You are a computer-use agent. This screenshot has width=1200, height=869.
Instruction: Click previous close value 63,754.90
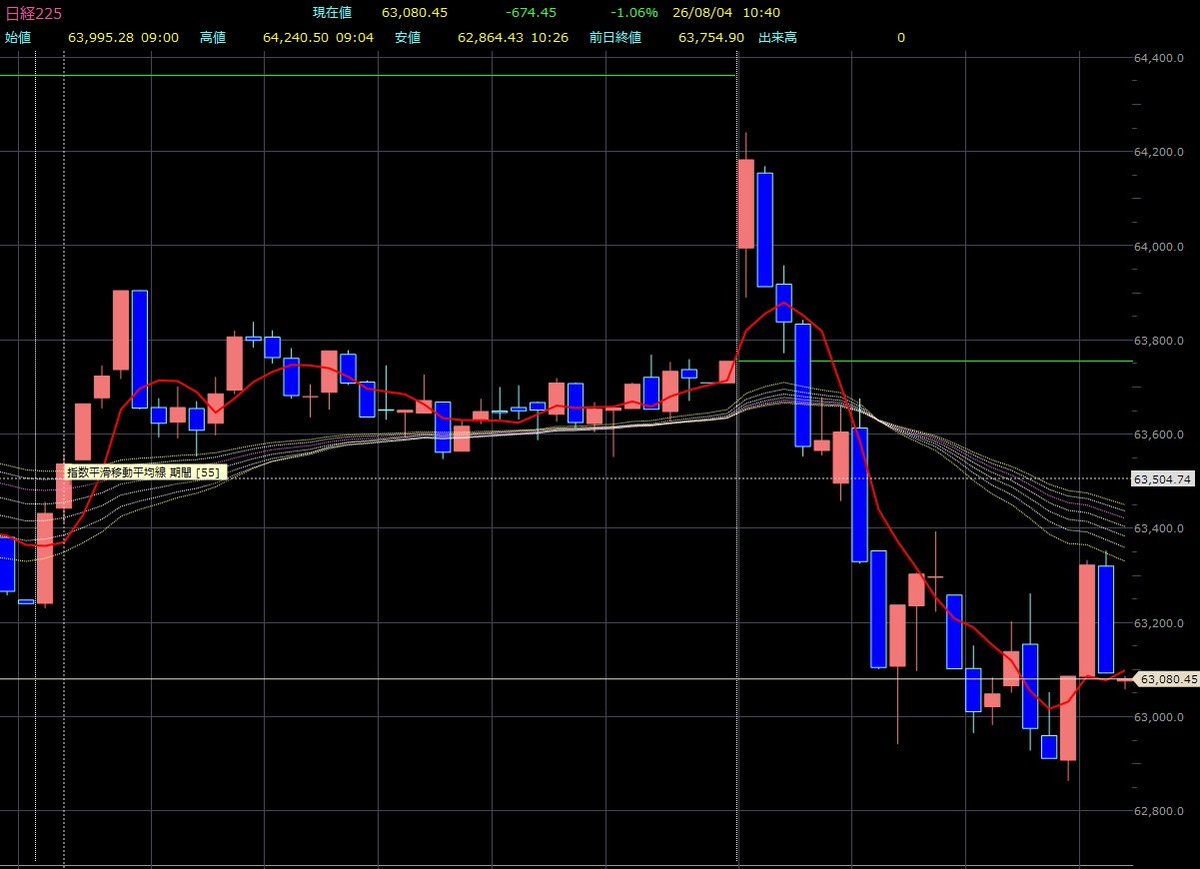tap(711, 37)
